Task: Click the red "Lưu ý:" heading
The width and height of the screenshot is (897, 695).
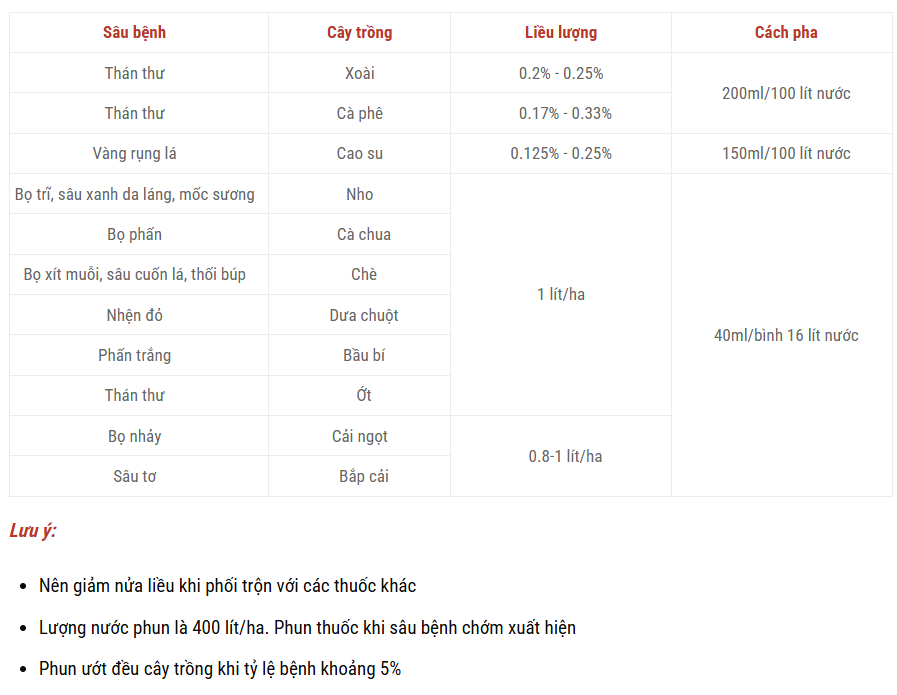Action: pos(33,531)
